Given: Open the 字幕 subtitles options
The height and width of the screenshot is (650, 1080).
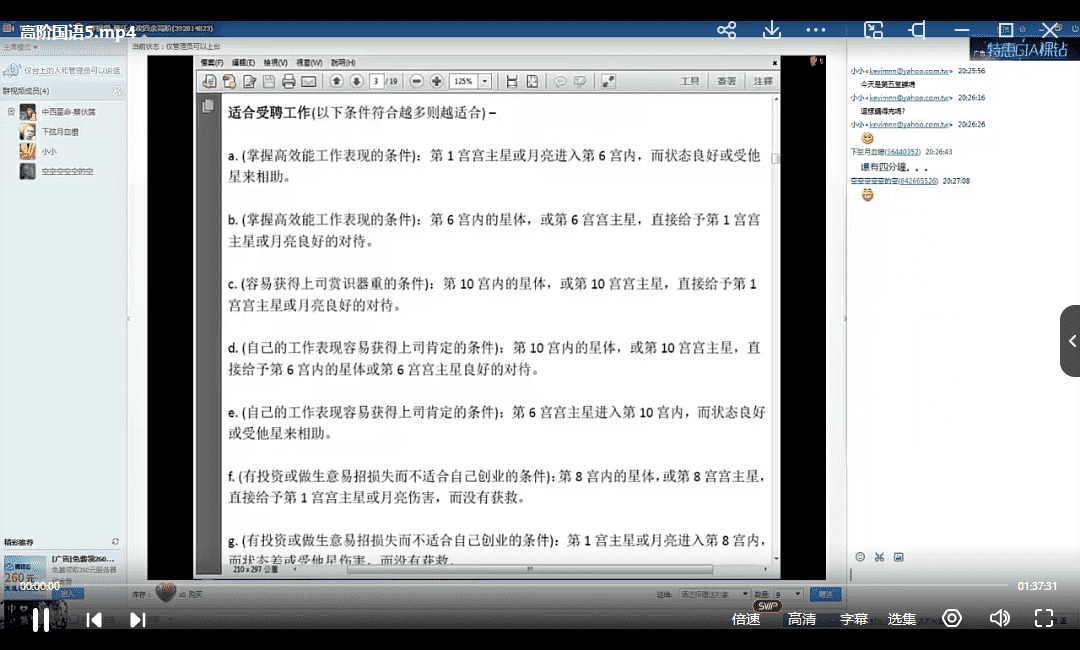Looking at the screenshot, I should [853, 619].
